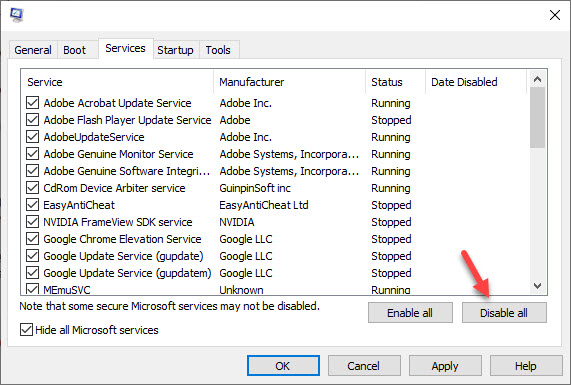Viewport: 571px width, 385px height.
Task: Select the Adobe Acrobat Update Service name
Action: (117, 103)
